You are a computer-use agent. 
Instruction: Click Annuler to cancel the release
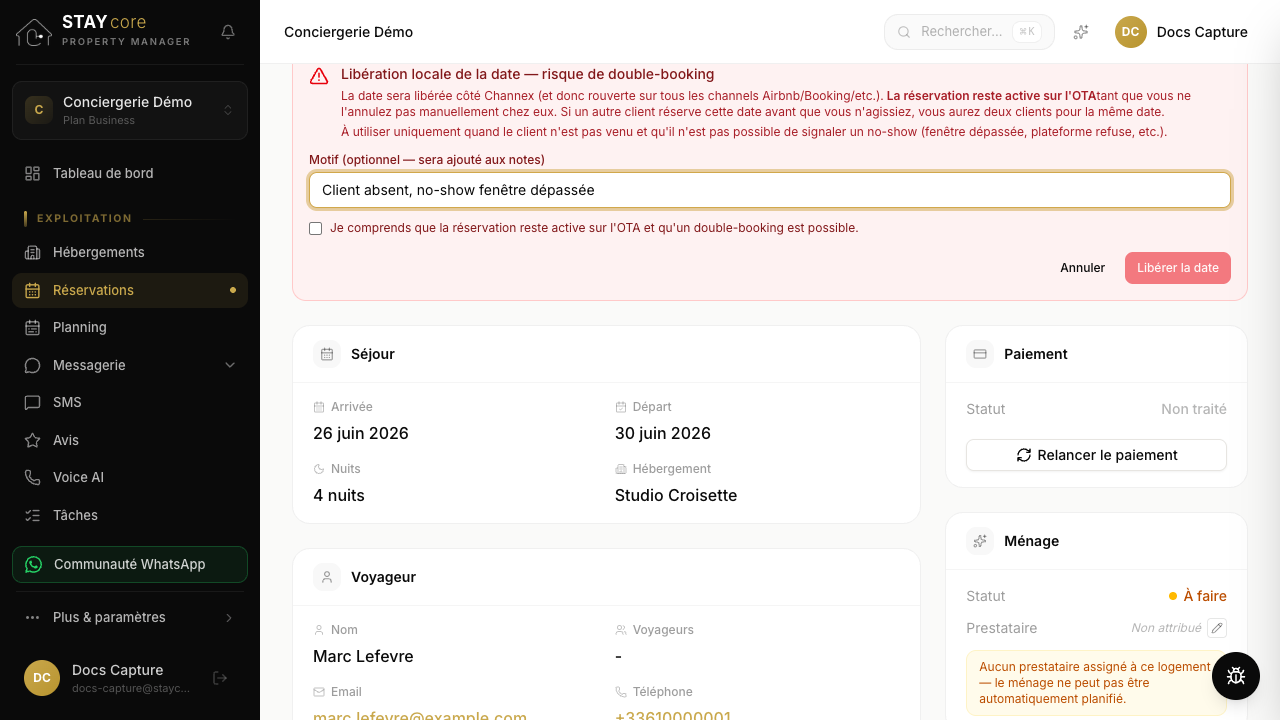pyautogui.click(x=1083, y=268)
